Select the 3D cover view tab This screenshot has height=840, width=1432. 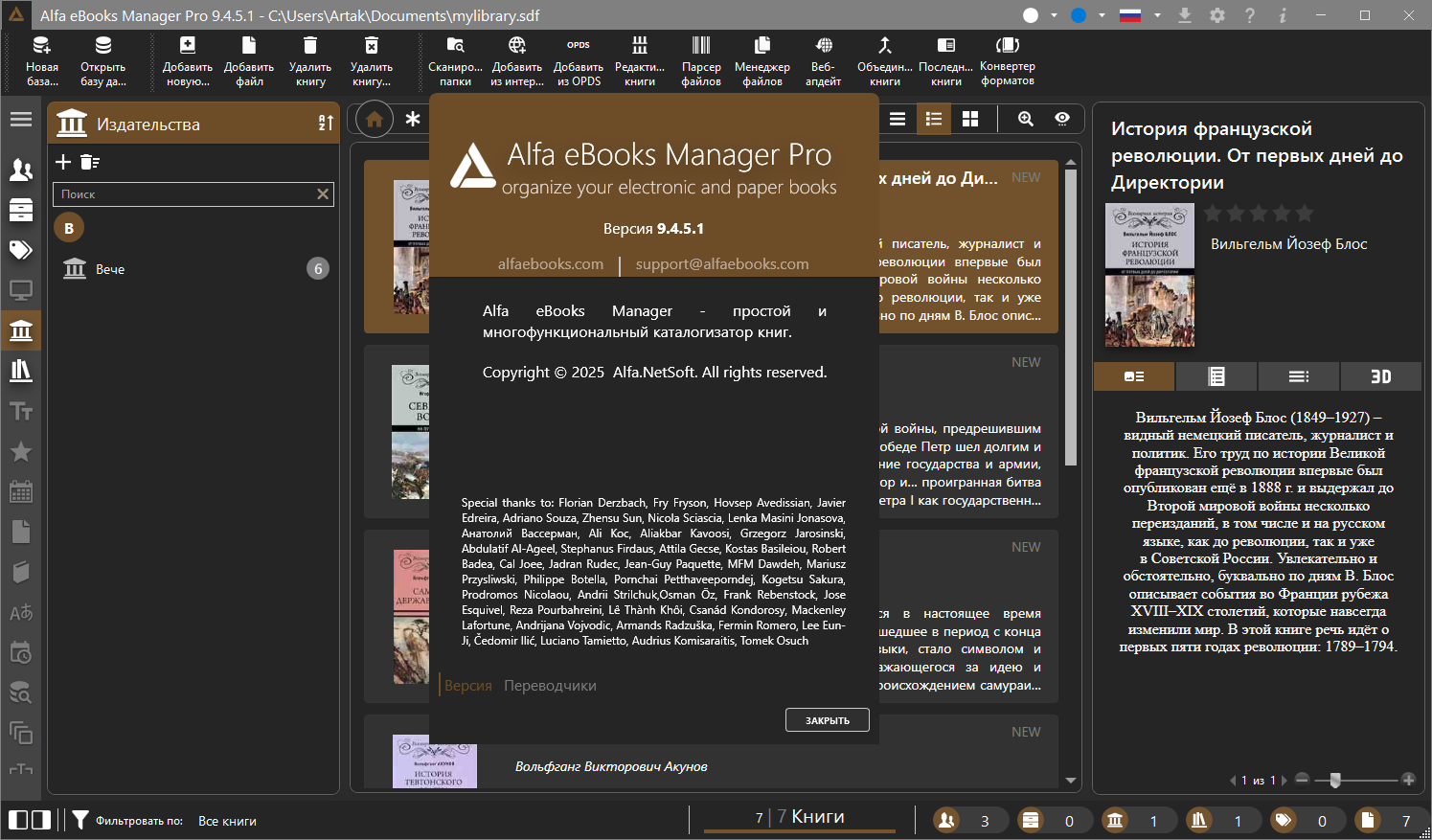(x=1380, y=376)
